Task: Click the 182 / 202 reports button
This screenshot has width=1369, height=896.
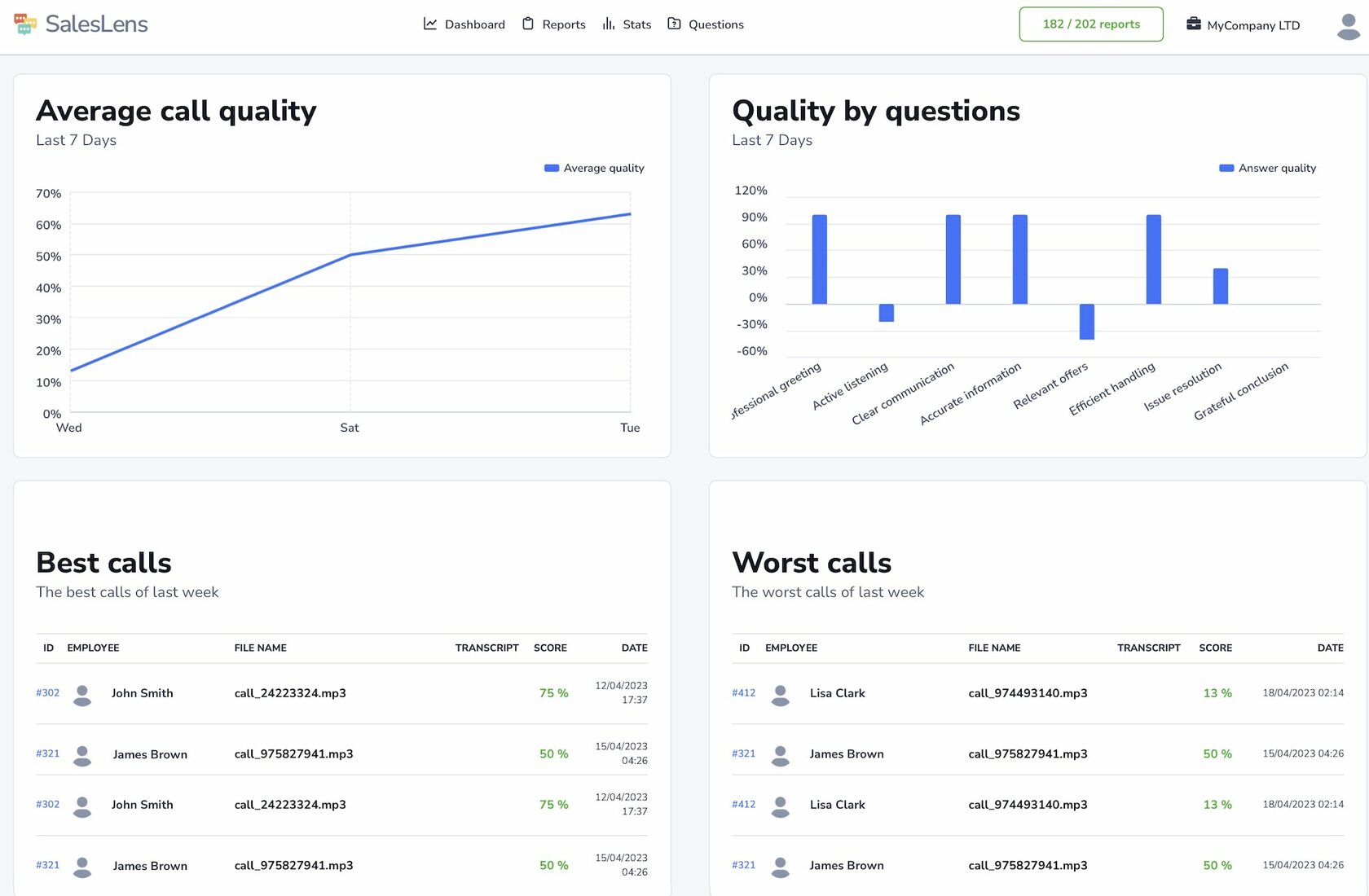Action: click(x=1090, y=24)
